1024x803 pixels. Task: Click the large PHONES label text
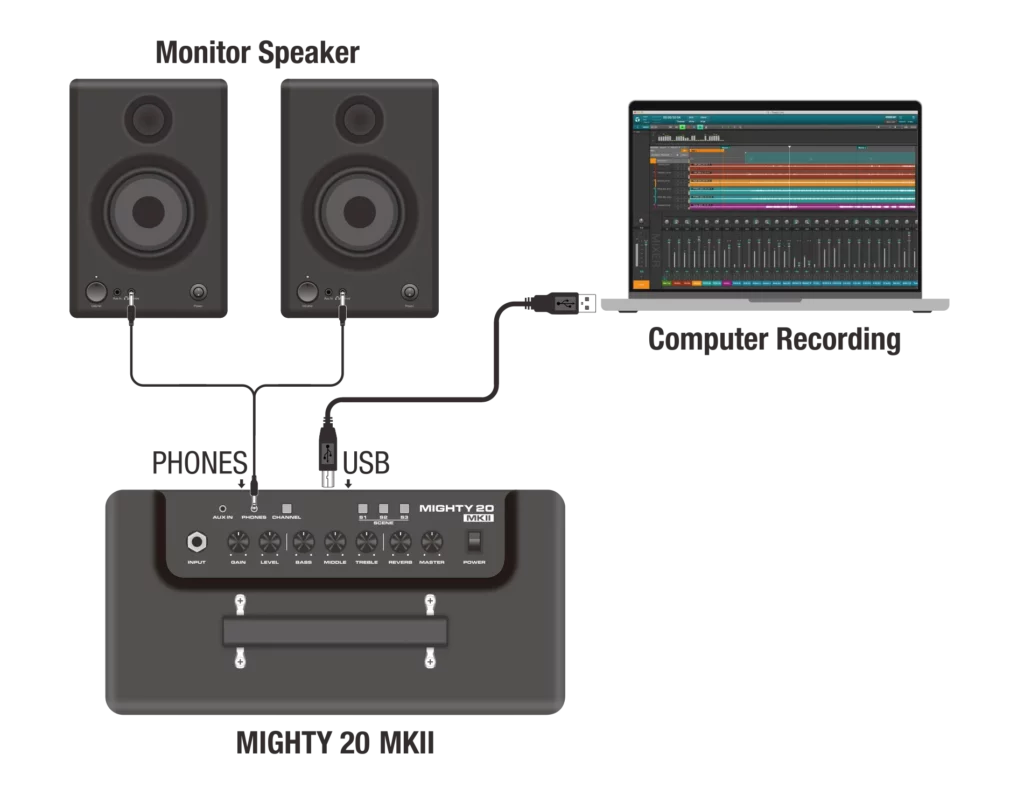click(199, 463)
